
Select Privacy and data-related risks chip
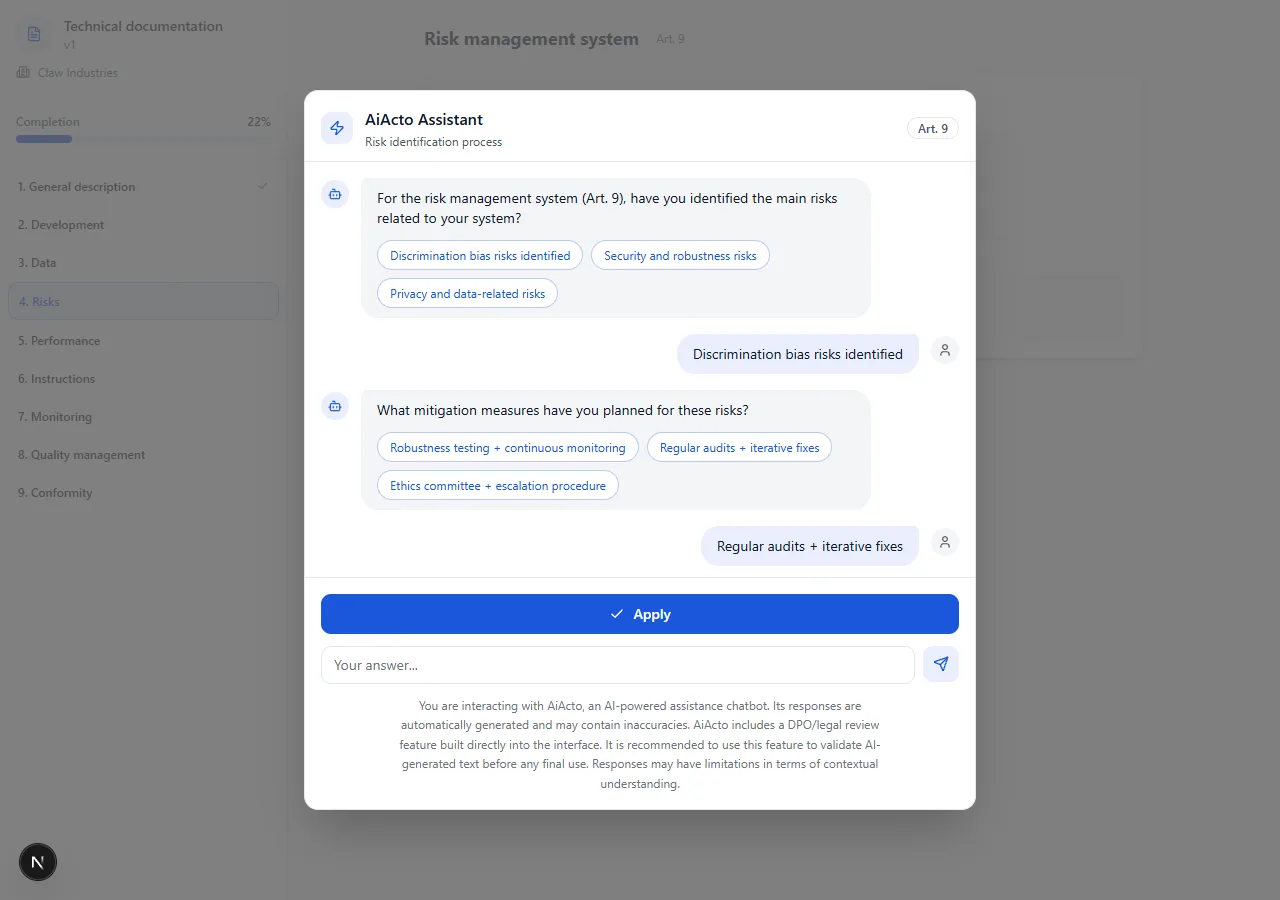467,294
